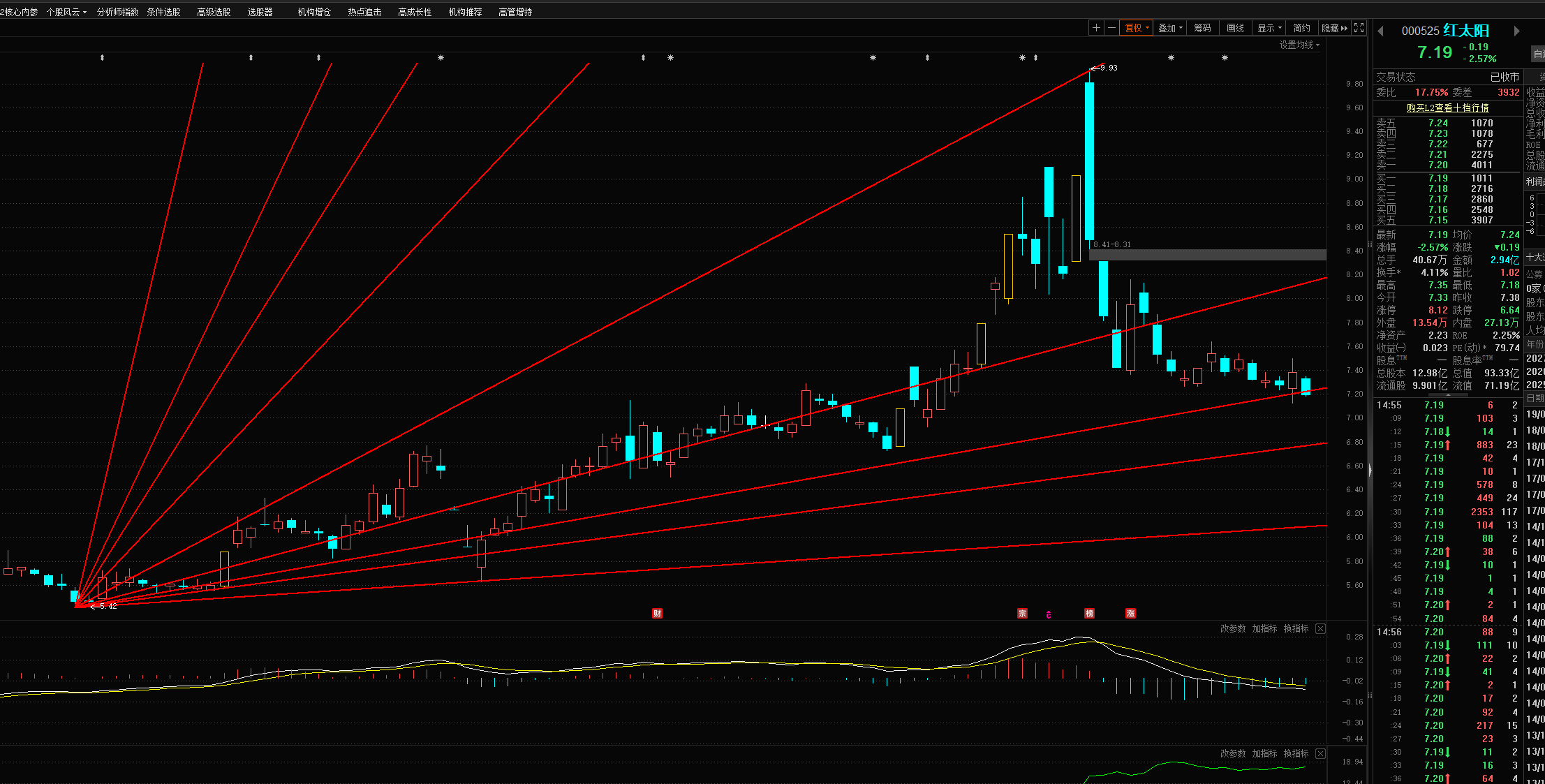Open 机构增仓 menu item
The height and width of the screenshot is (784, 1545).
314,12
